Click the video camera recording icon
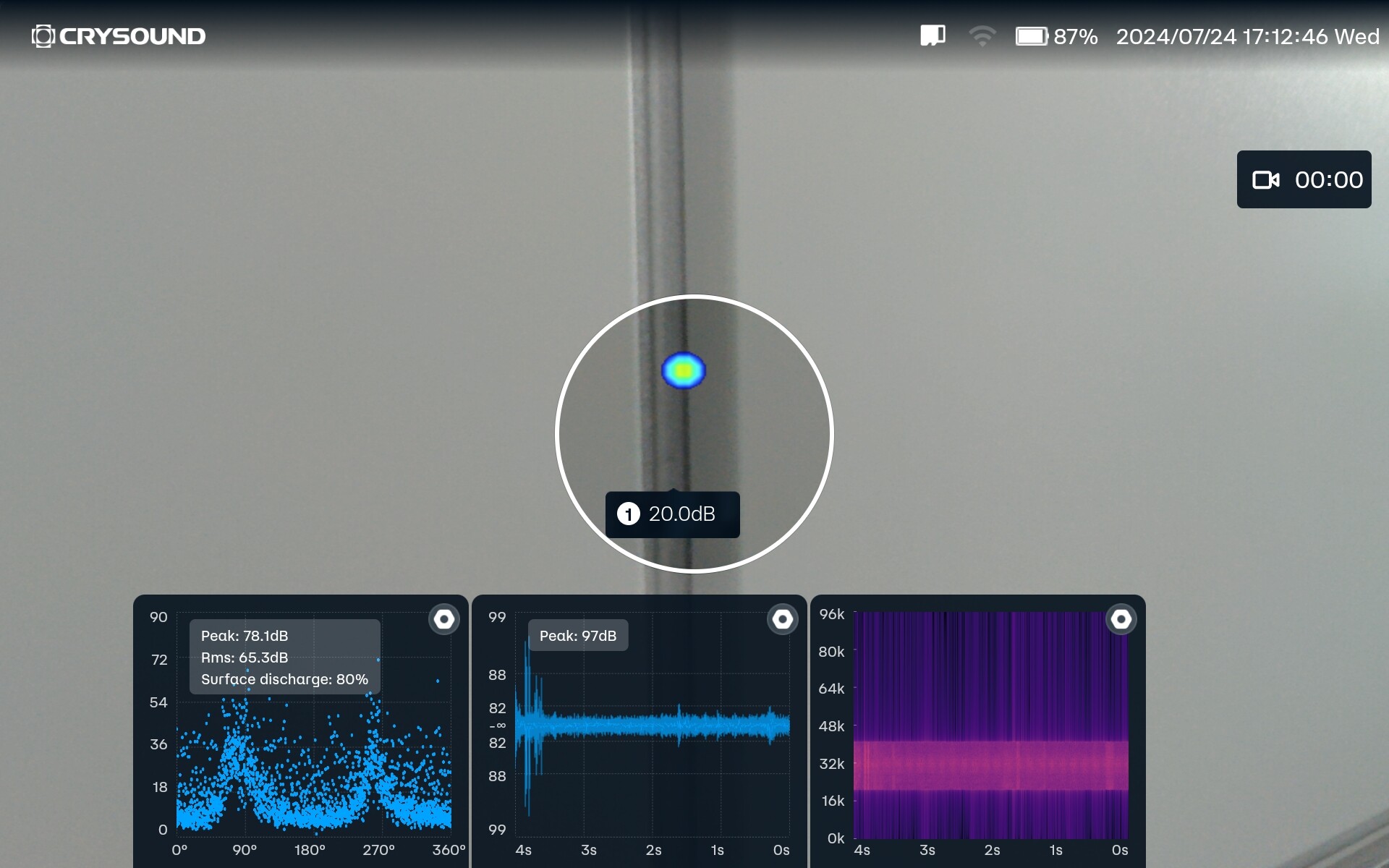The image size is (1389, 868). 1265,179
